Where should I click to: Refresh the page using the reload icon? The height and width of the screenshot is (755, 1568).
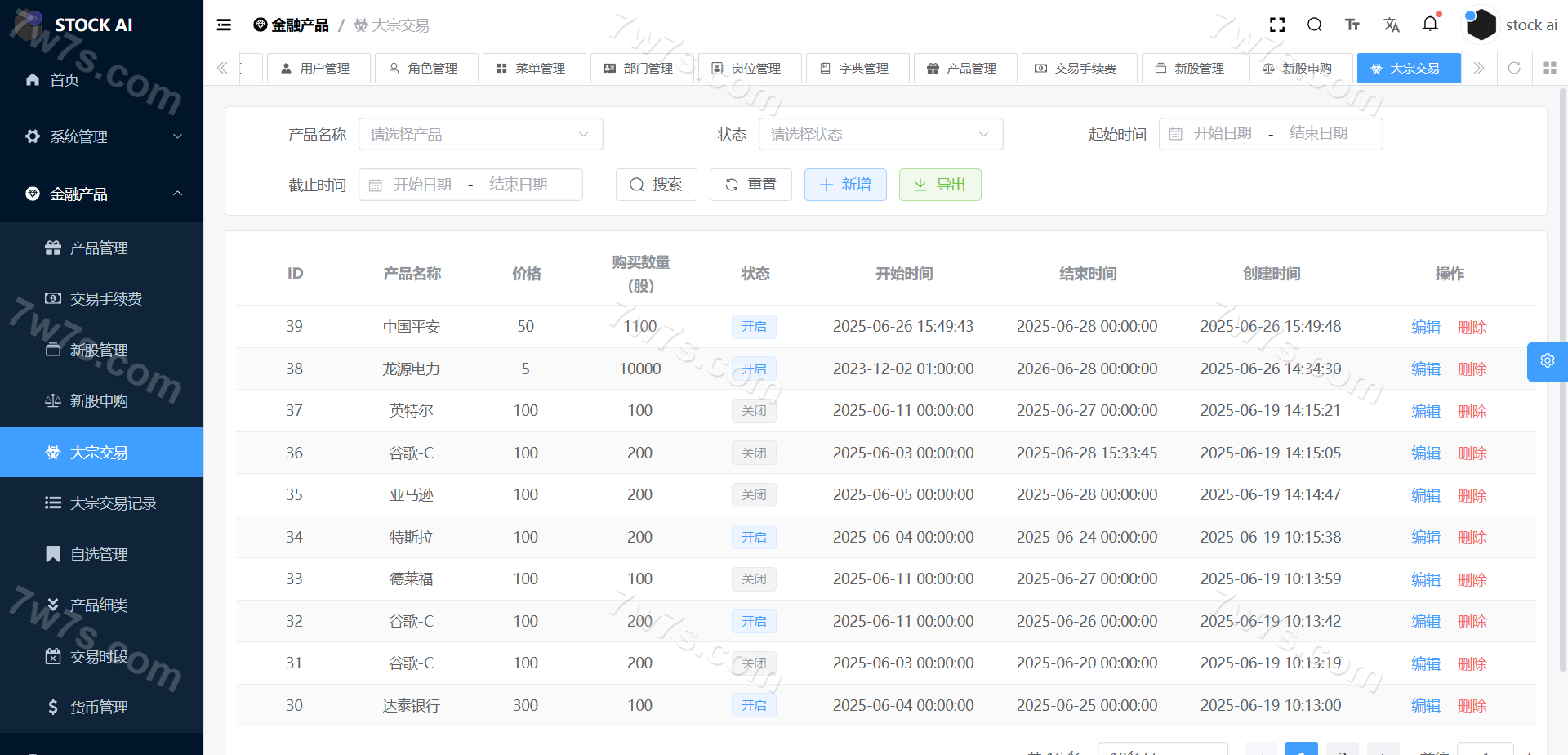(x=1514, y=68)
